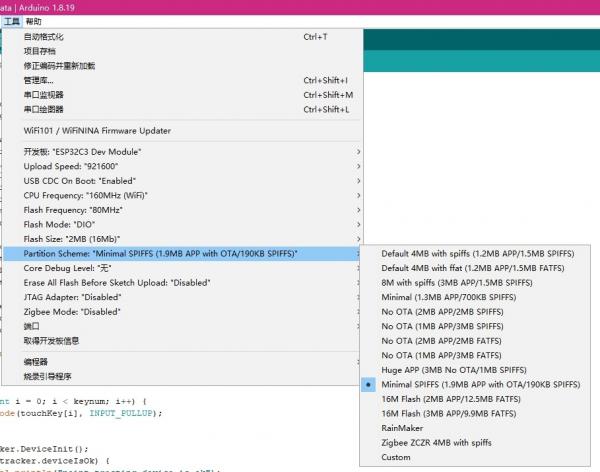This screenshot has width=600, height=472.
Task: Select 16M Flash (3MB APP/9.9MB FATFS)
Action: (475, 413)
